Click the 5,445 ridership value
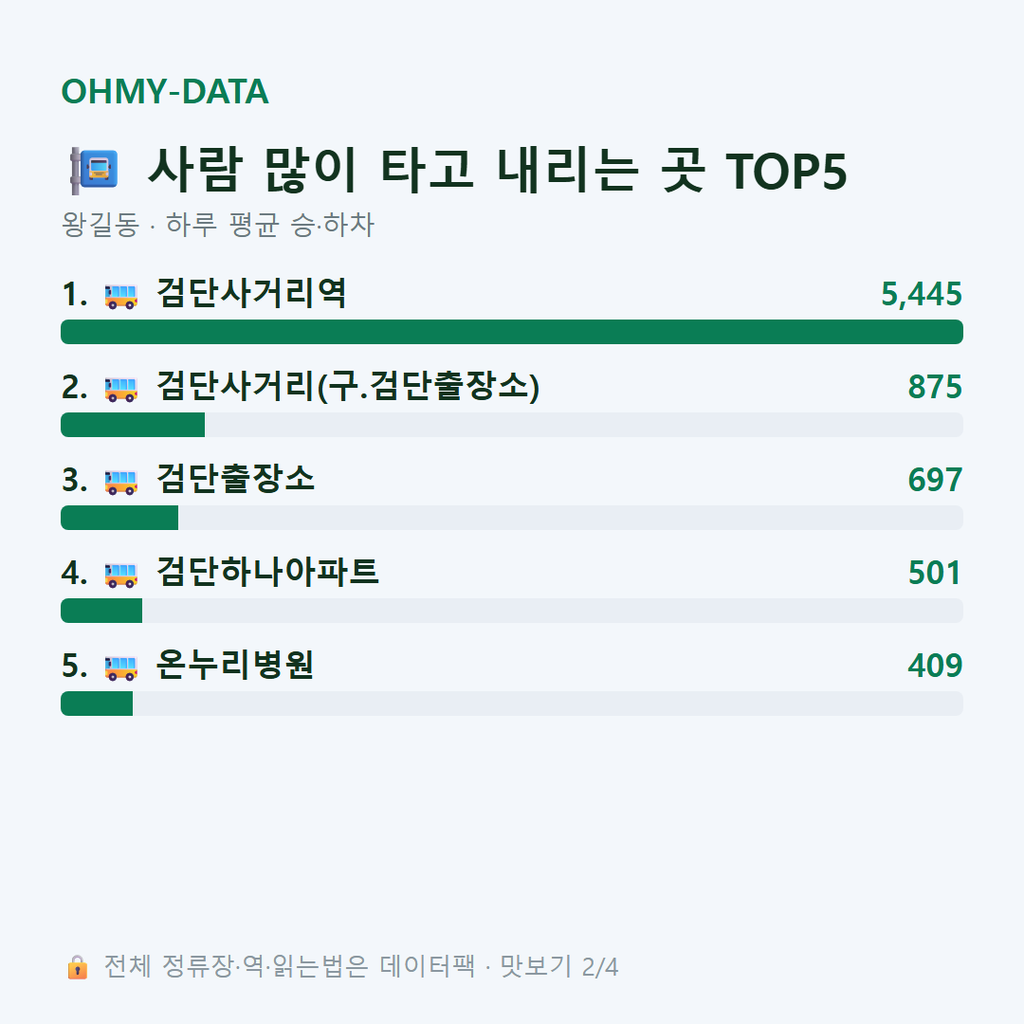The image size is (1024, 1024). coord(921,294)
